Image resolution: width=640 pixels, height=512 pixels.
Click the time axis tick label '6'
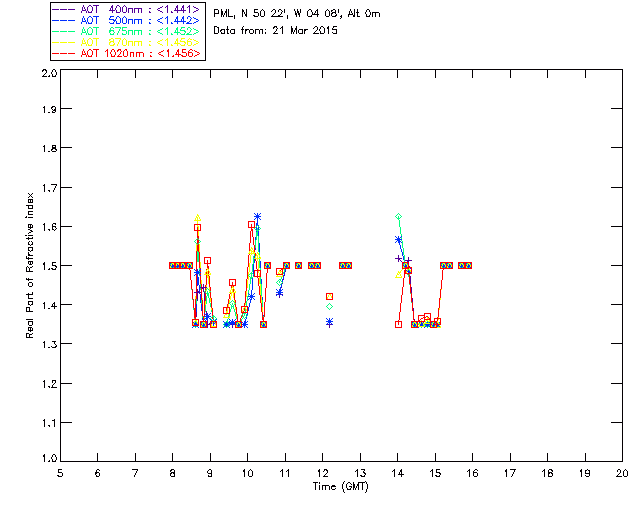(98, 473)
